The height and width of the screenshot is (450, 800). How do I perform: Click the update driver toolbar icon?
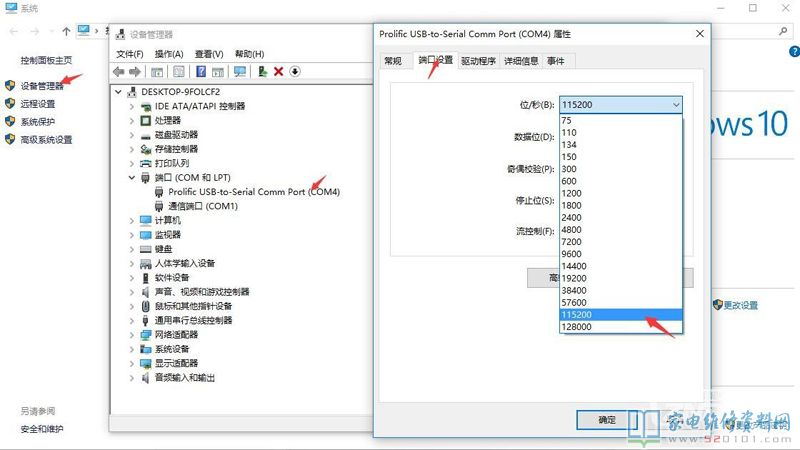click(x=262, y=72)
